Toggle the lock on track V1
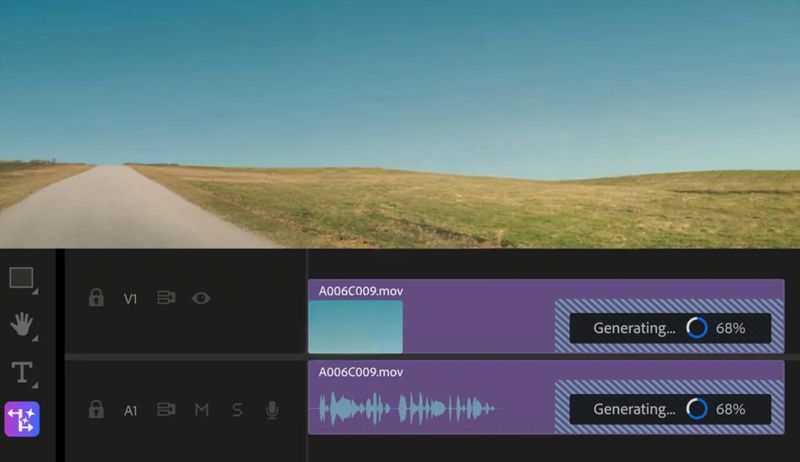800x462 pixels. [x=96, y=298]
